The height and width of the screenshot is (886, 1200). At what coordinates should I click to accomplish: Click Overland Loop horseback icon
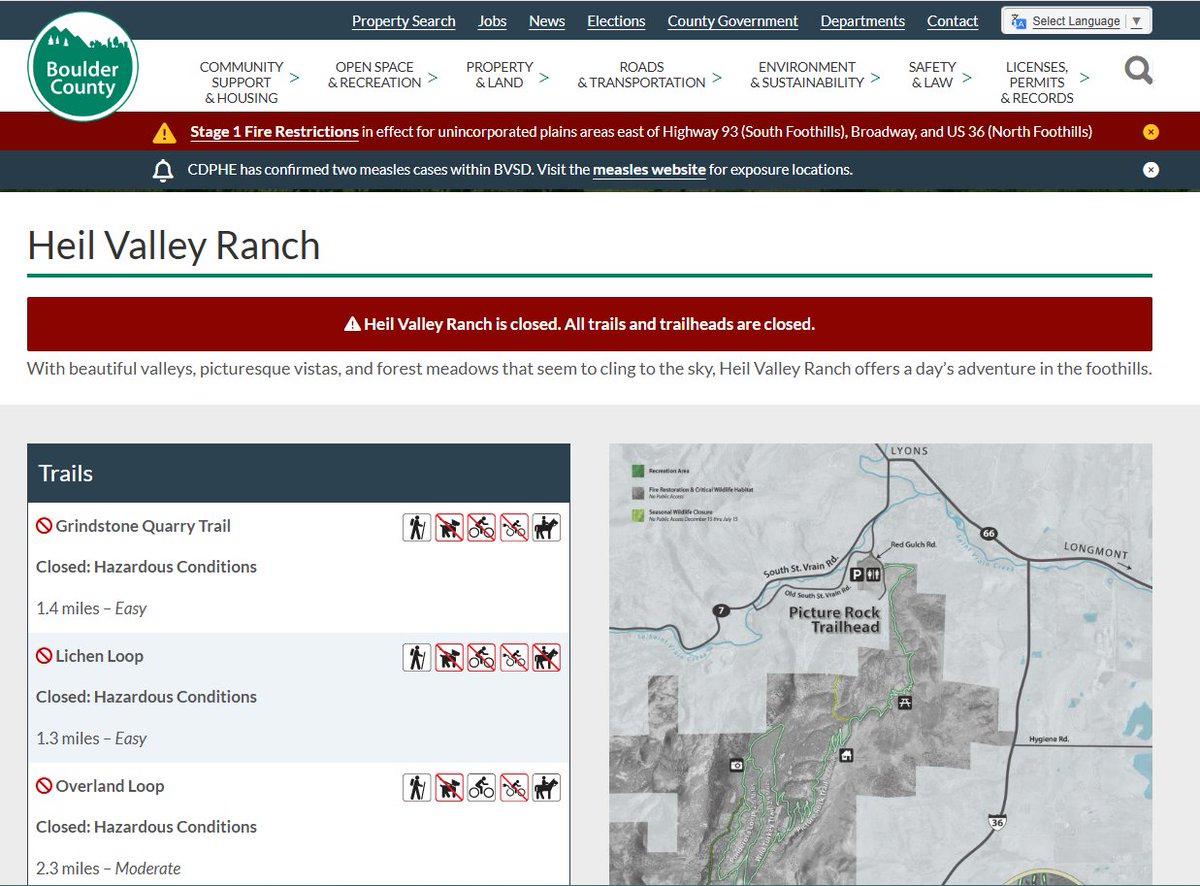coord(546,787)
